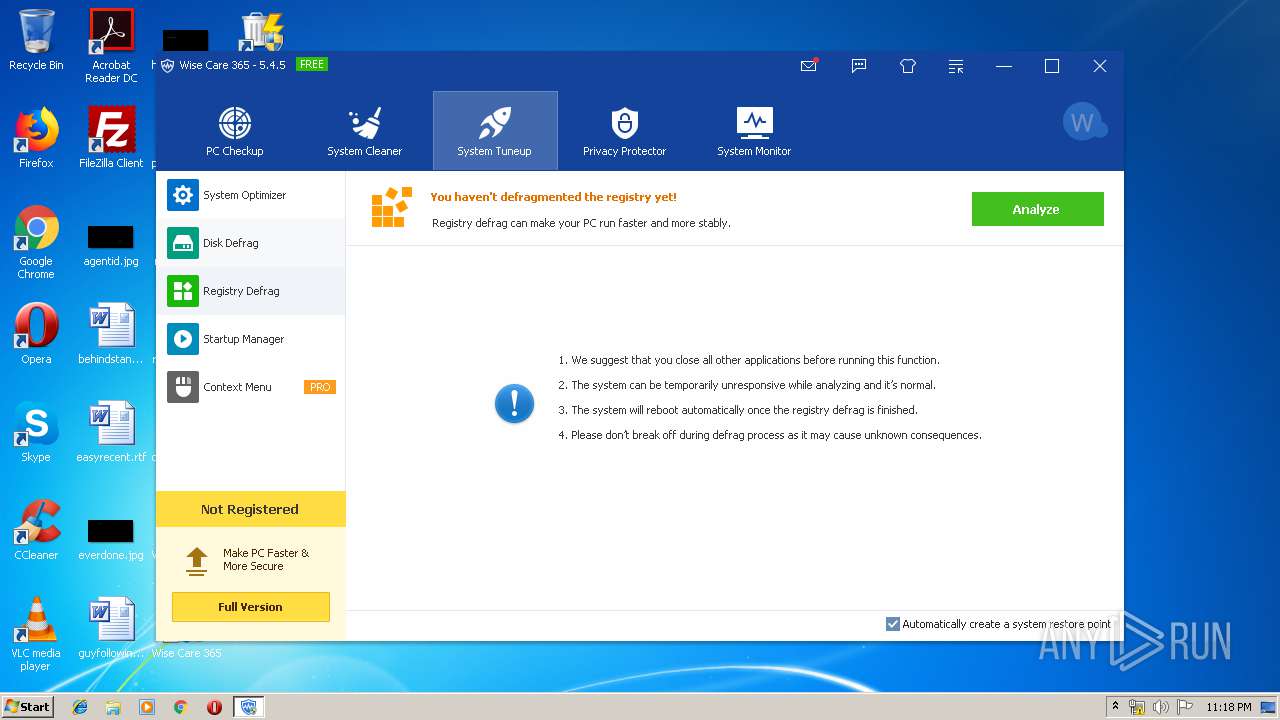Click the System Optimizer gear icon
This screenshot has width=1280, height=720.
(x=182, y=195)
